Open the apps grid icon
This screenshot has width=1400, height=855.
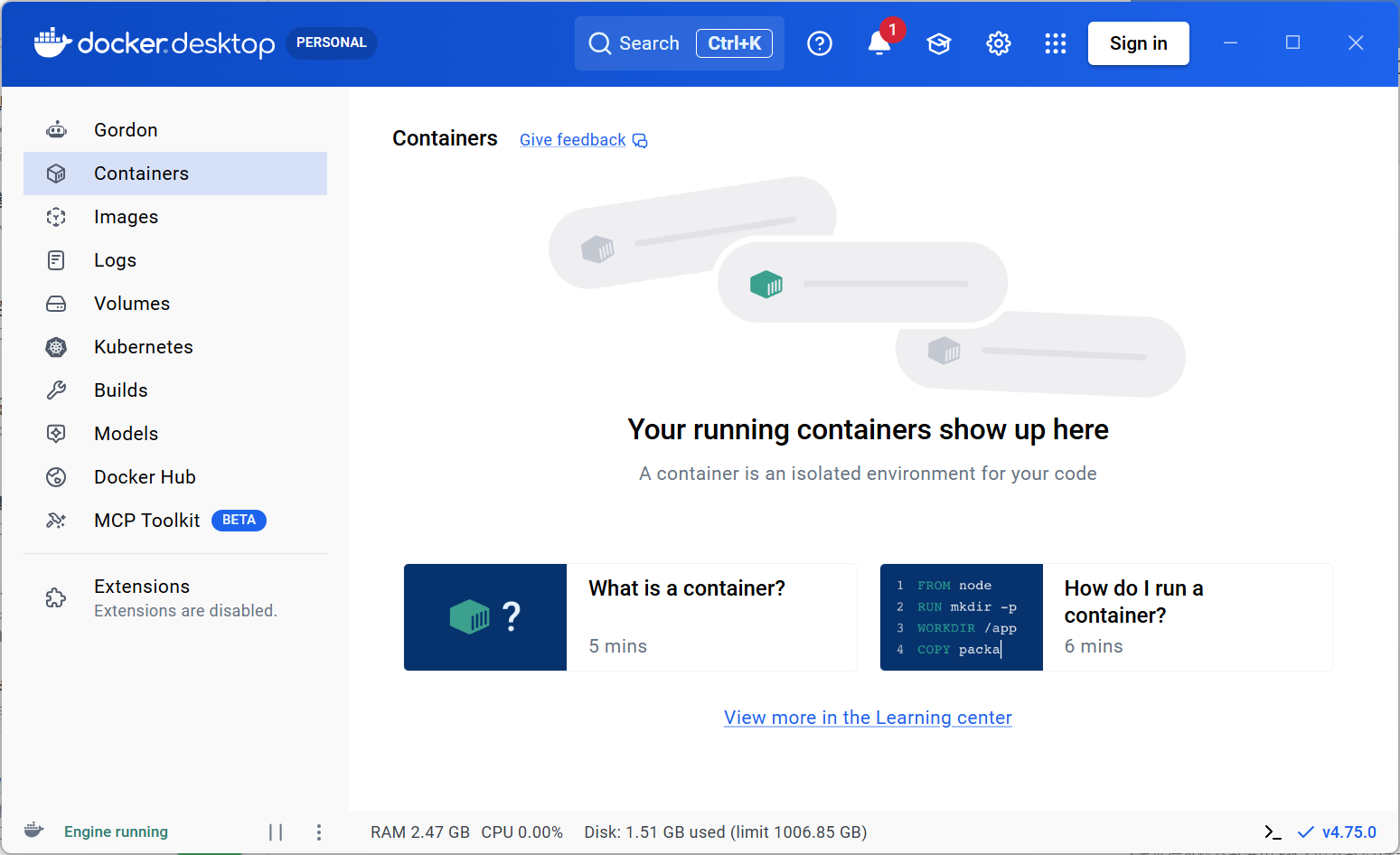tap(1056, 43)
